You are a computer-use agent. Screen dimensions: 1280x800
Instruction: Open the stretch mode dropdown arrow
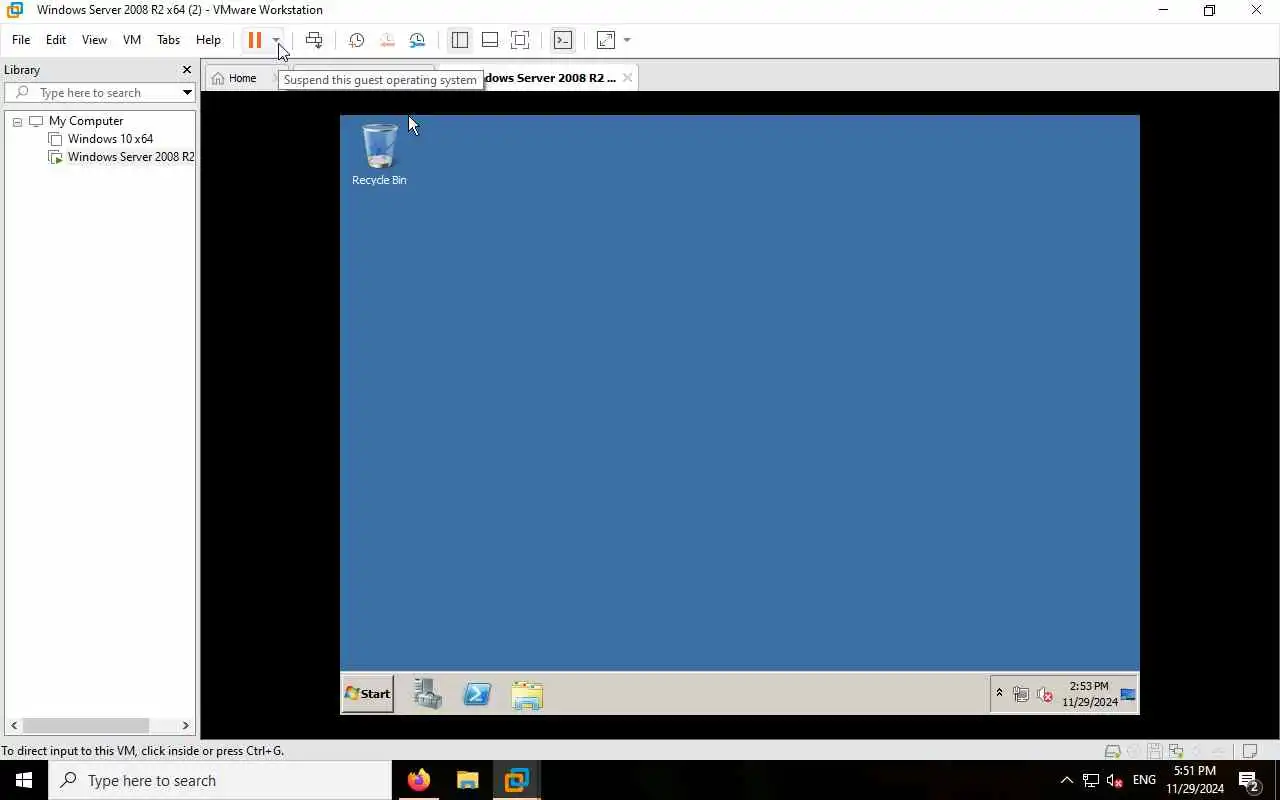coord(627,40)
